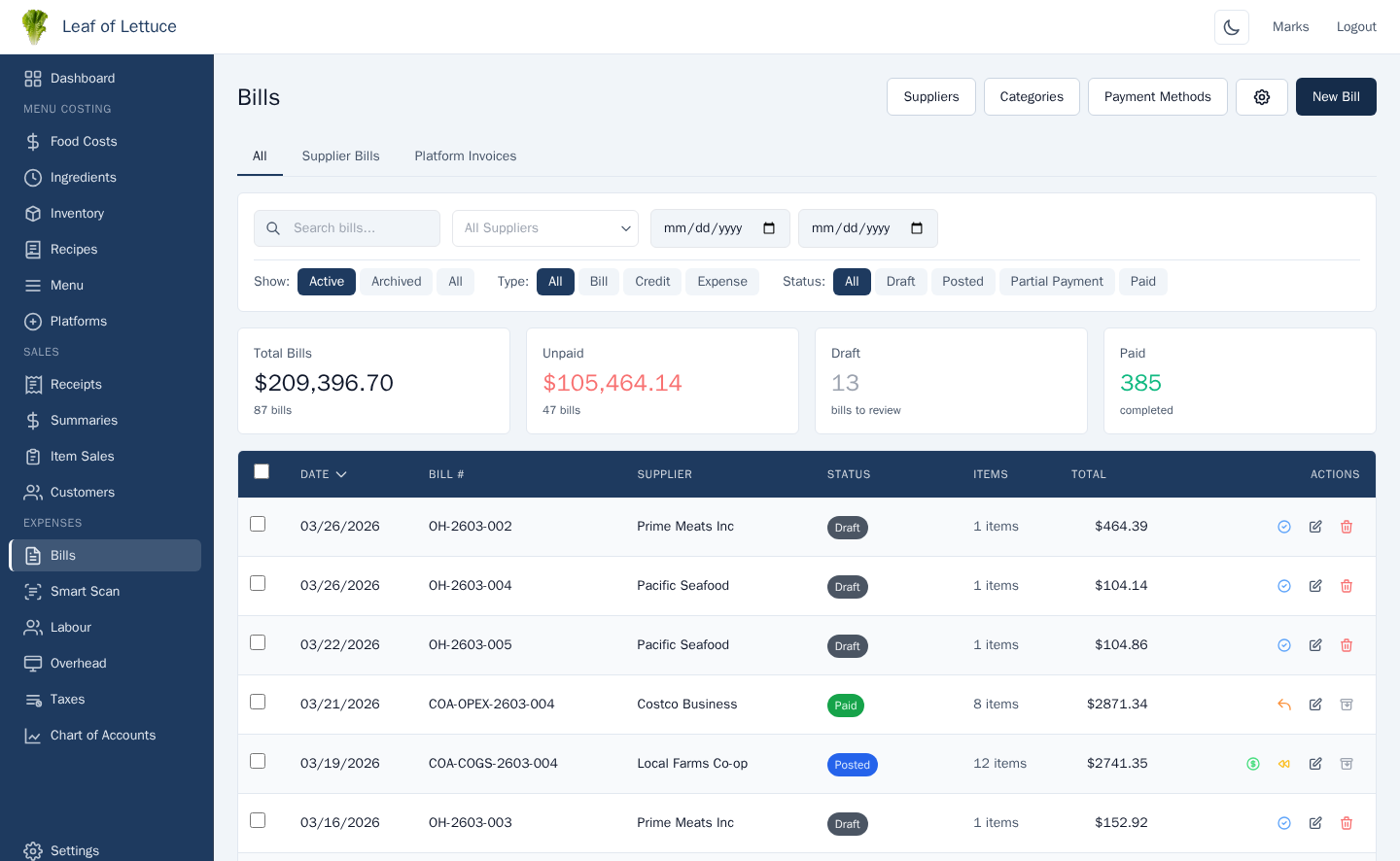Post draft bill OH-2603-005 via checkmark icon
Viewport: 1400px width, 861px height.
coord(1283,645)
